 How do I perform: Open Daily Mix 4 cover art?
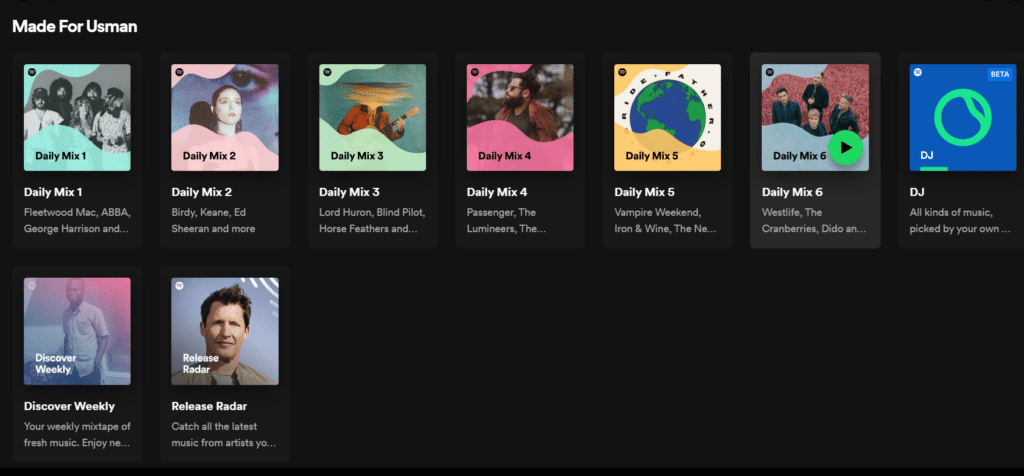[520, 118]
